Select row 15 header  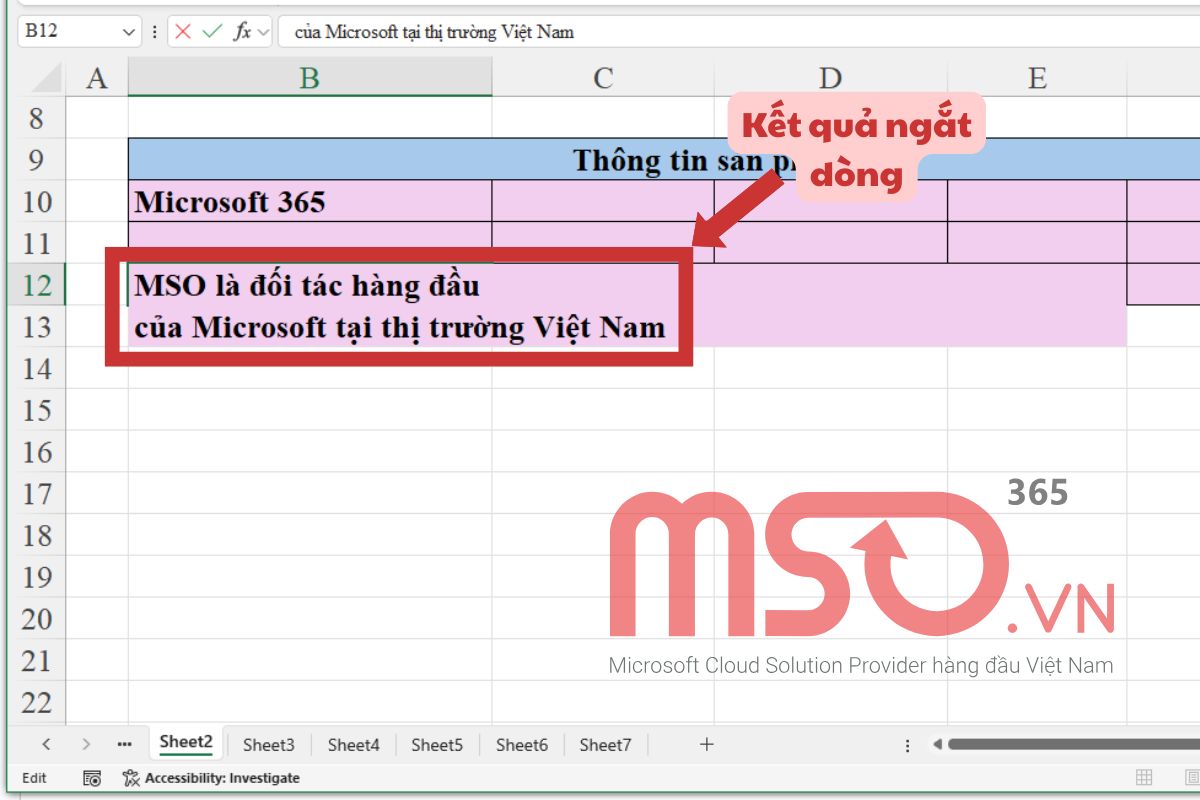point(37,410)
